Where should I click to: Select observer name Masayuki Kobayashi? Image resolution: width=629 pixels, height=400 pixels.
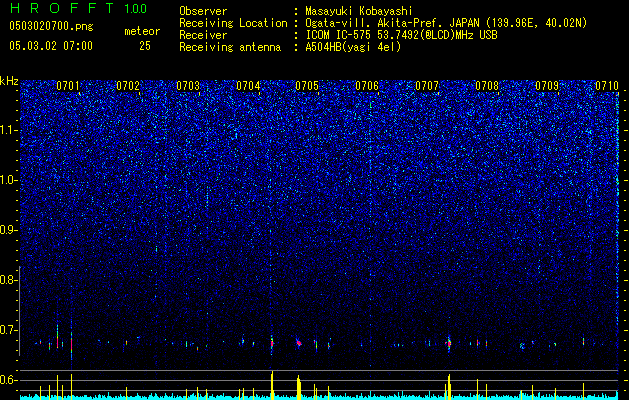pos(359,11)
